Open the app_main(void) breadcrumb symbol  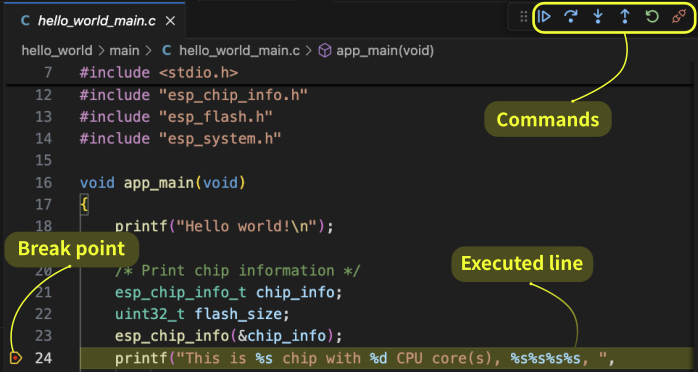385,51
